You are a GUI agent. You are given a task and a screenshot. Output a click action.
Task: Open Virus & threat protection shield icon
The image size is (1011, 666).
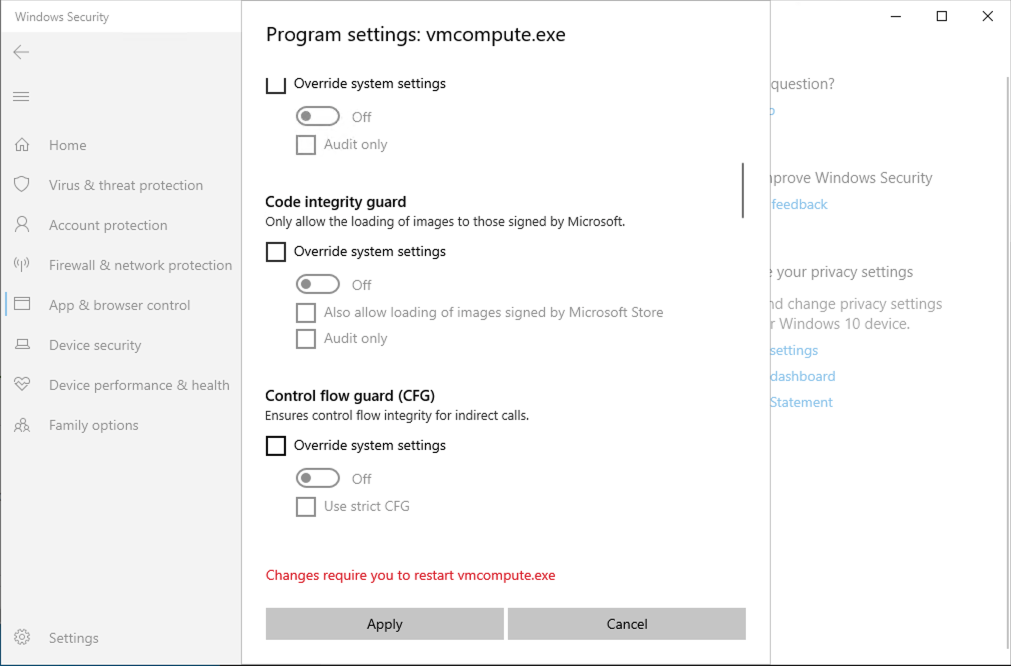[22, 185]
